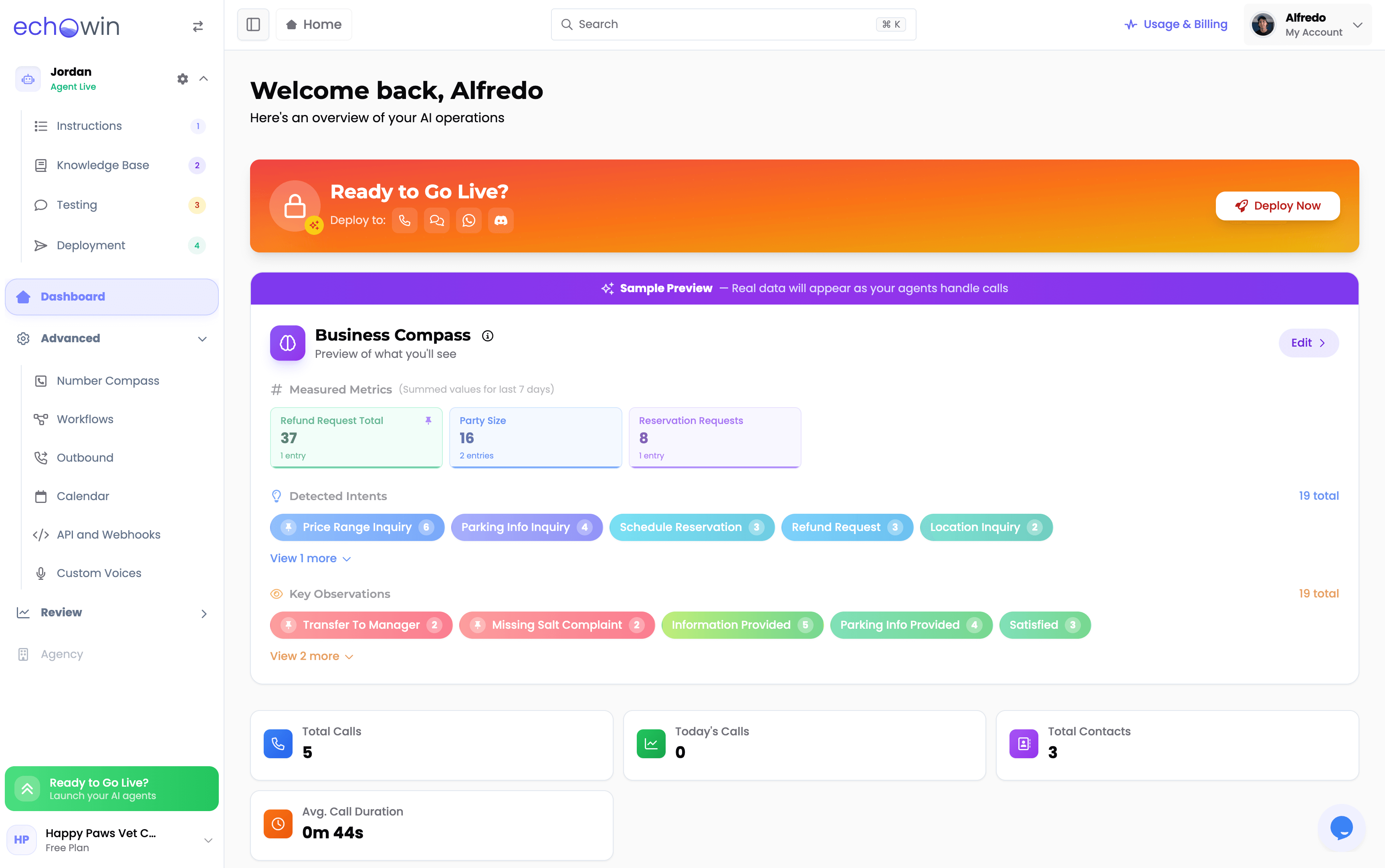Click the swap arrows icon beside echowin logo
The height and width of the screenshot is (868, 1385).
(x=198, y=26)
